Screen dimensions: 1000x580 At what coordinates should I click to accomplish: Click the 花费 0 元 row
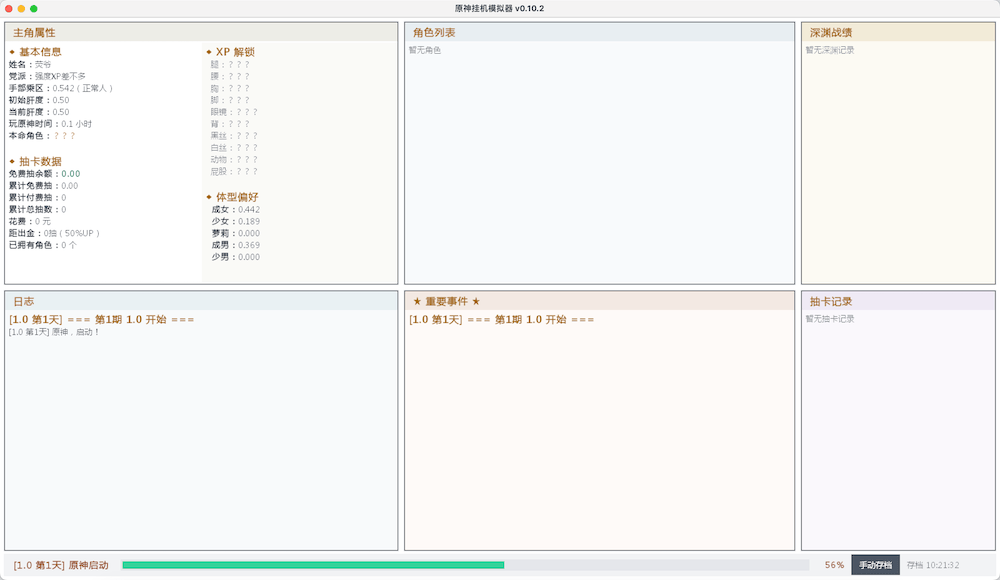pyautogui.click(x=29, y=221)
